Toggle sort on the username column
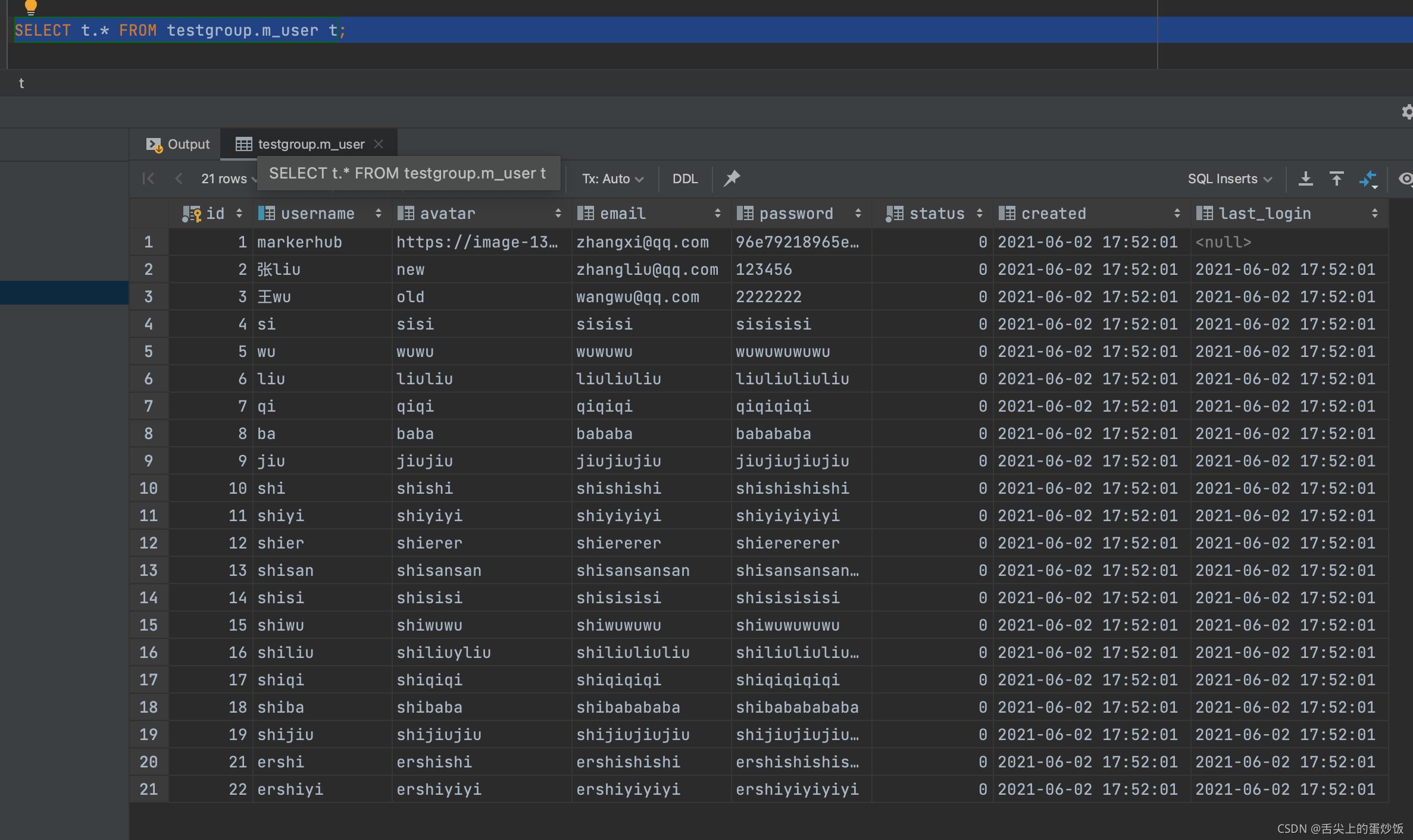This screenshot has width=1413, height=840. pos(379,214)
